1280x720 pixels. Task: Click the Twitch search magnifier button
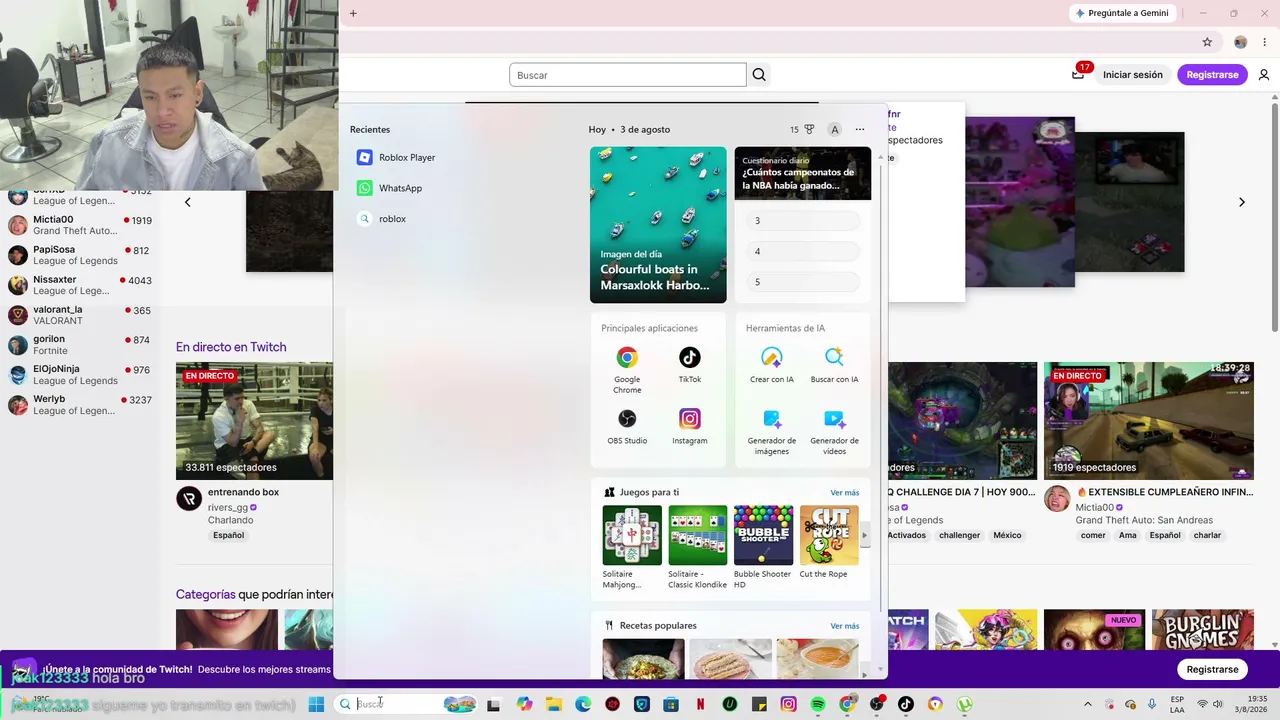point(759,75)
